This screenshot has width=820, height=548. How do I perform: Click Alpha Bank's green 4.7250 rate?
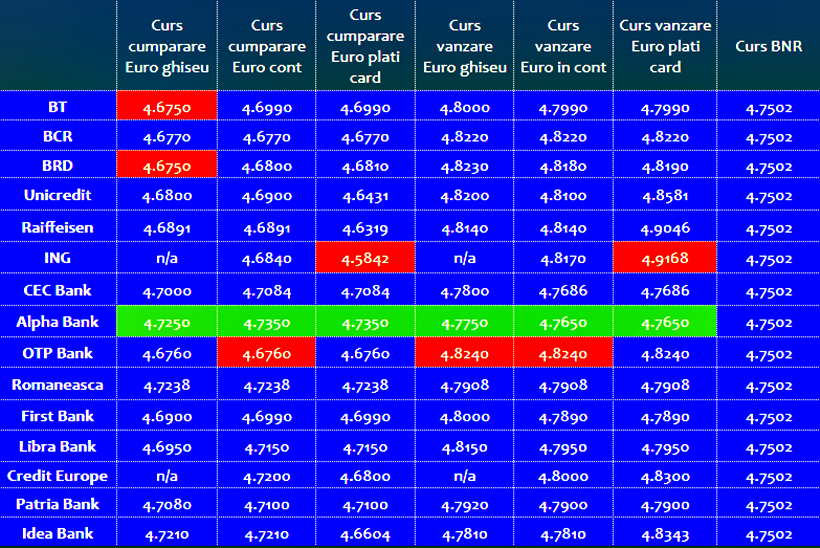click(167, 323)
